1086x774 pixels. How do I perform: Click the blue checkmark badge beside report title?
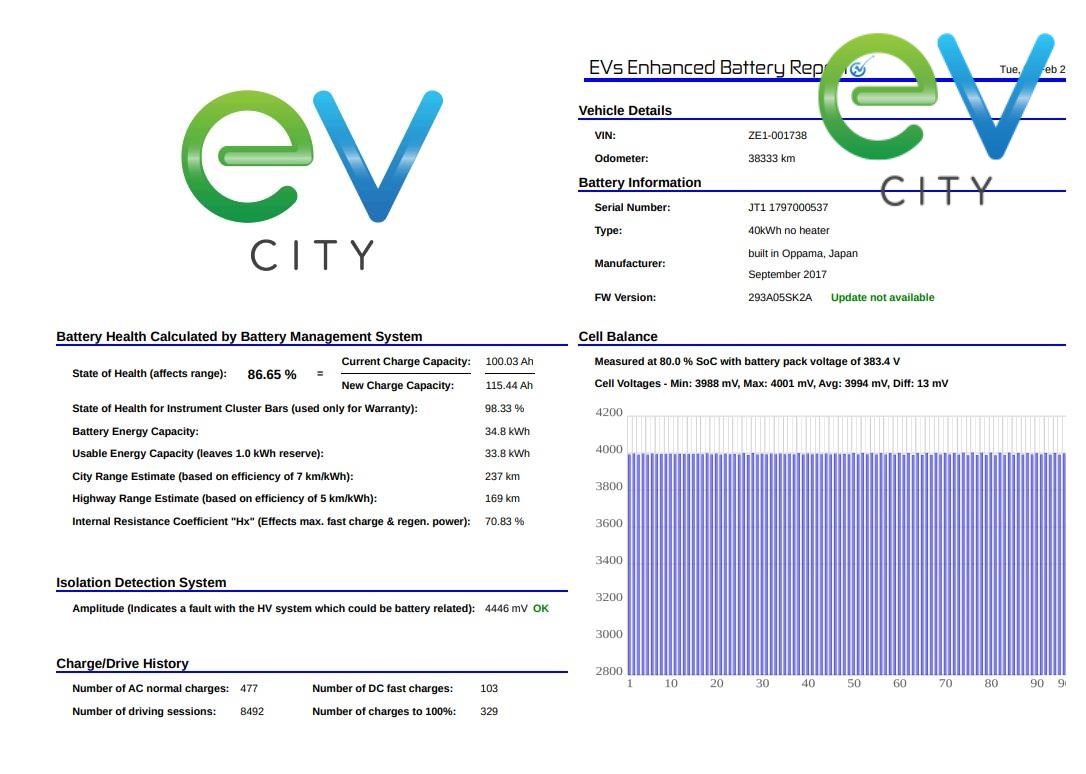[x=860, y=68]
